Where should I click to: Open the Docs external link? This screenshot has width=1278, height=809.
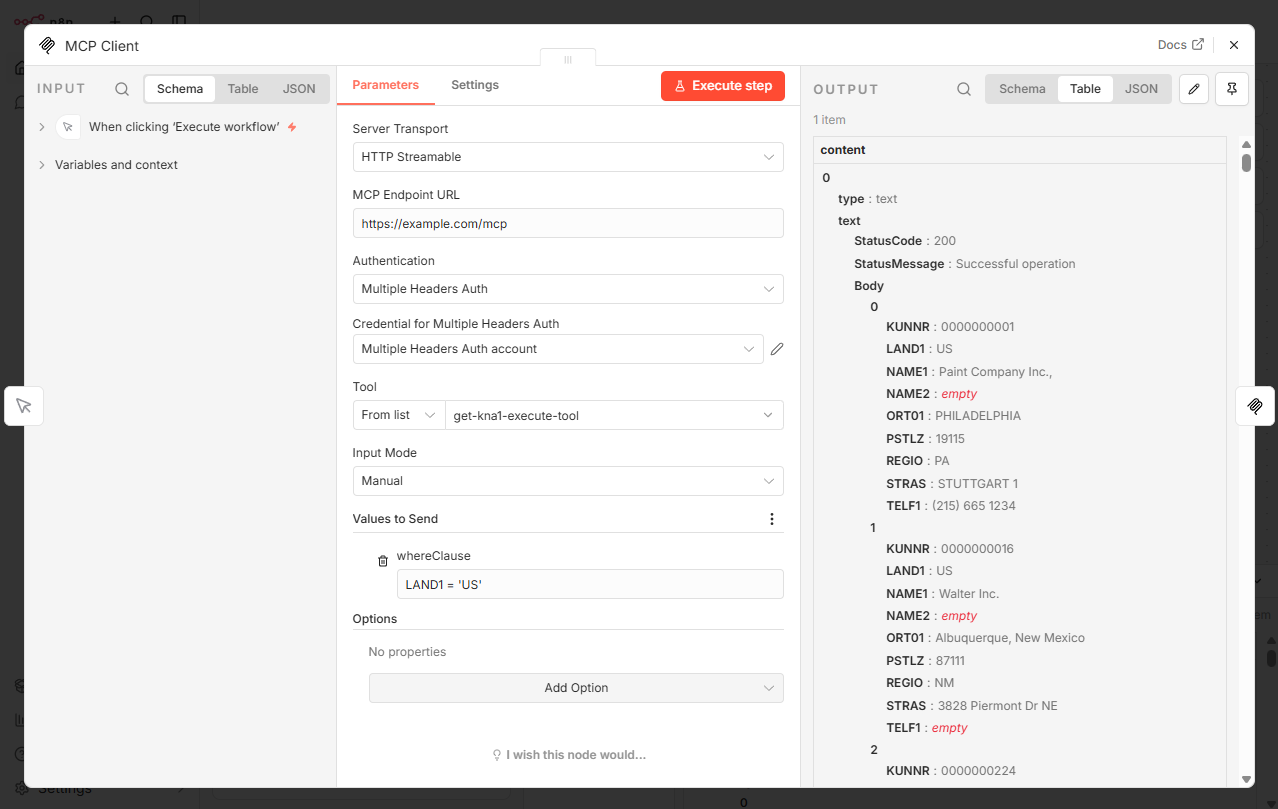pyautogui.click(x=1180, y=45)
